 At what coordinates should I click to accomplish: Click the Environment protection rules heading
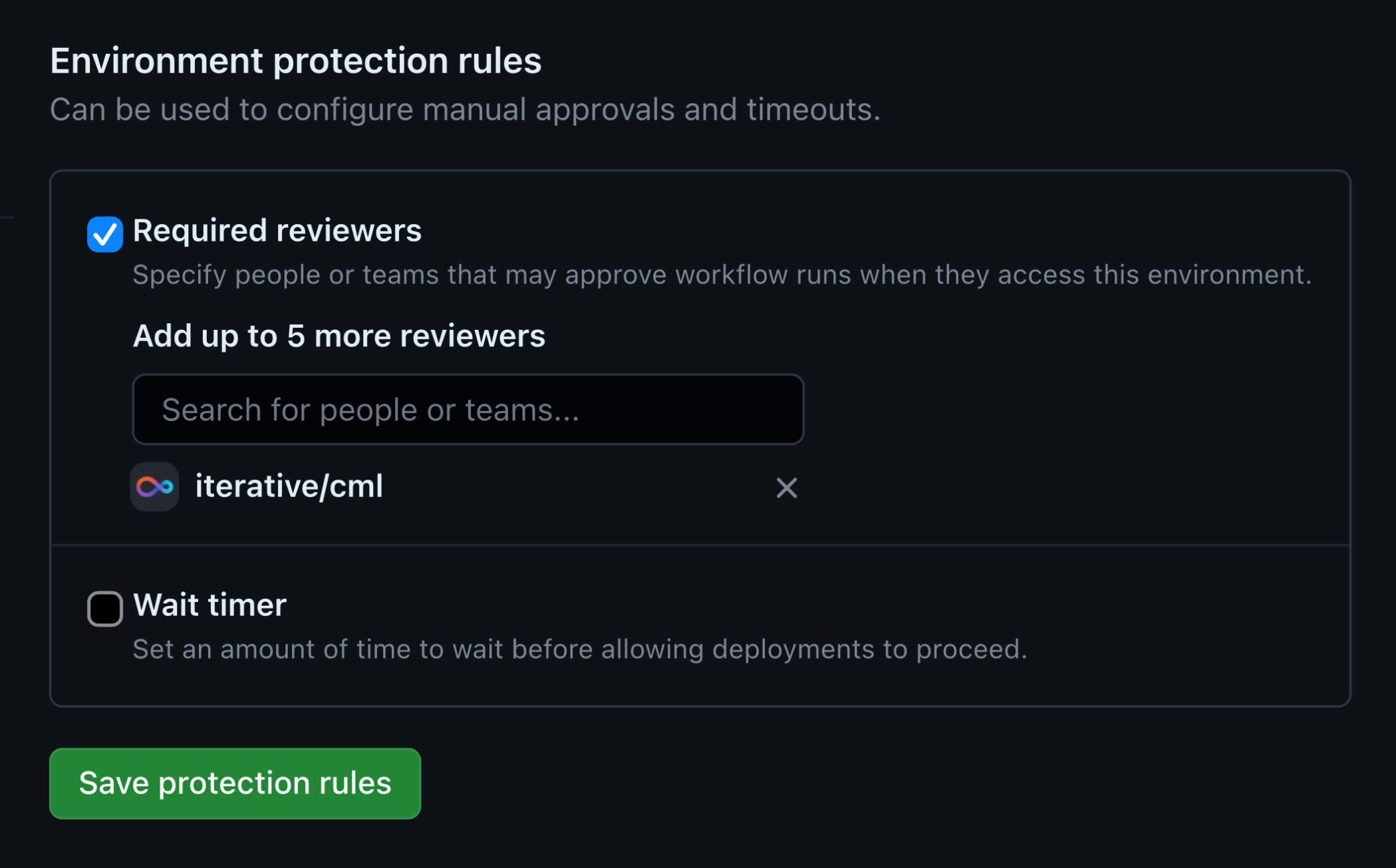coord(295,61)
